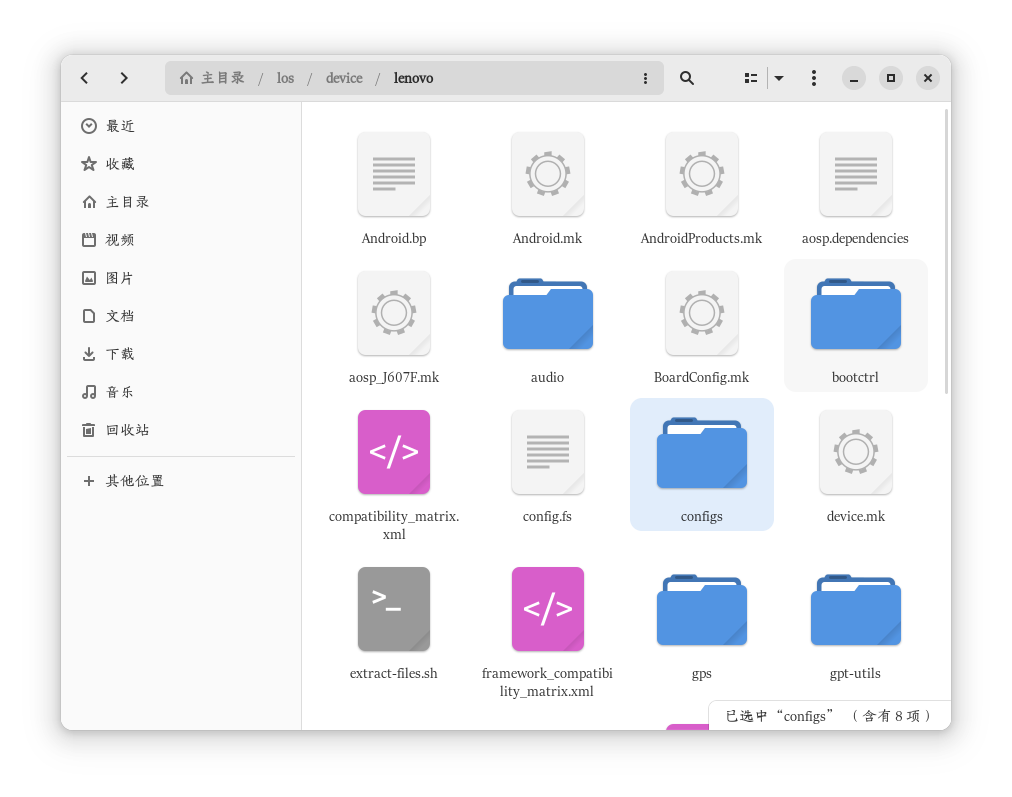1012x797 pixels.
Task: Click 其他位置 in the sidebar
Action: click(181, 481)
